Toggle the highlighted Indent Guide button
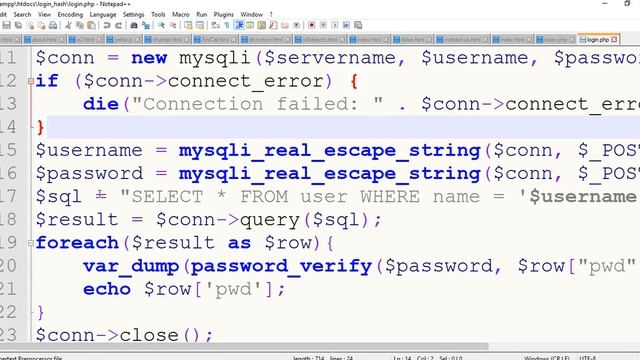This screenshot has height=360, width=640. [x=239, y=25]
